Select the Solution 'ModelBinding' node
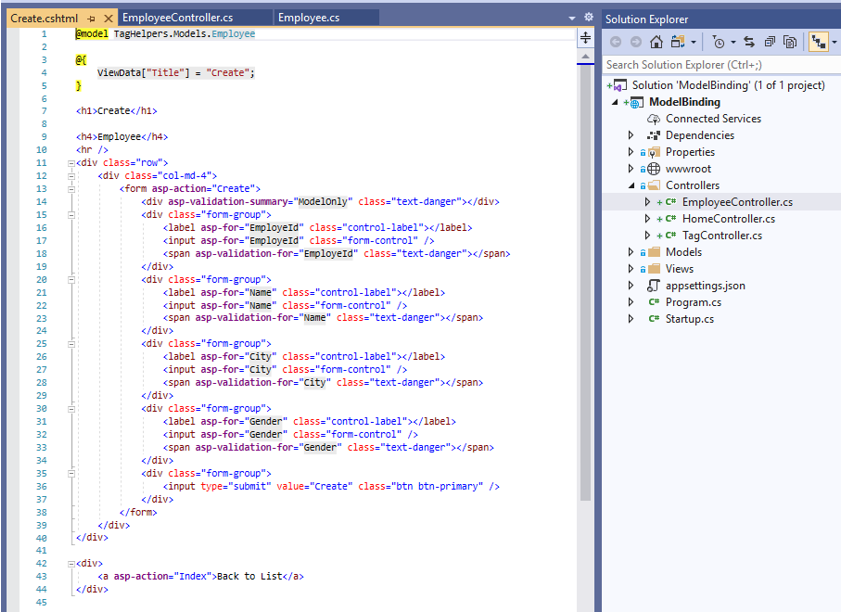The image size is (844, 613). (x=728, y=86)
